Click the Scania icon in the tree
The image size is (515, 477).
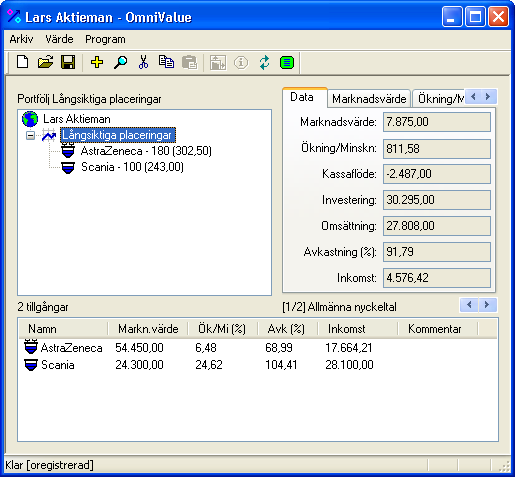click(68, 167)
